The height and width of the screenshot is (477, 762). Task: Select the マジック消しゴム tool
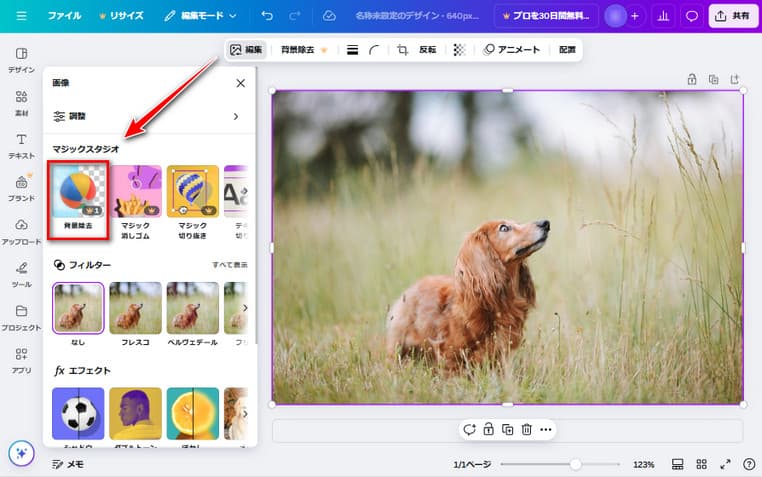coord(136,203)
